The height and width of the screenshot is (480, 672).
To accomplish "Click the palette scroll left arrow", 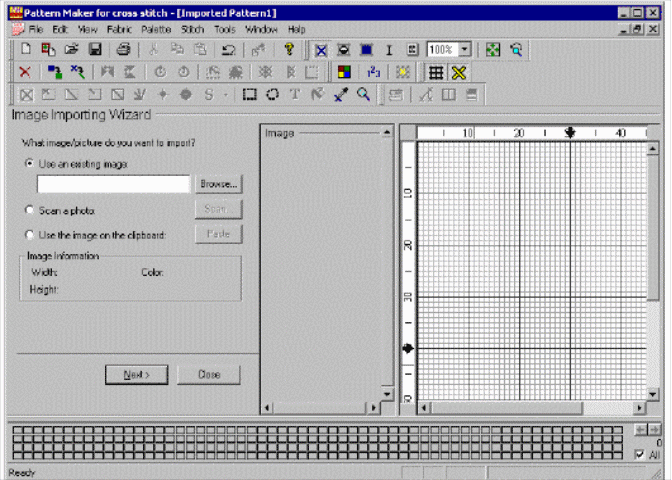I will (x=640, y=429).
